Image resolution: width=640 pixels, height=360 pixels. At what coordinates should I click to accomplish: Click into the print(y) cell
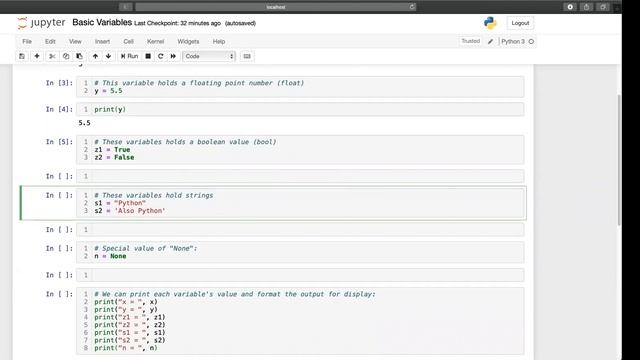click(x=300, y=109)
